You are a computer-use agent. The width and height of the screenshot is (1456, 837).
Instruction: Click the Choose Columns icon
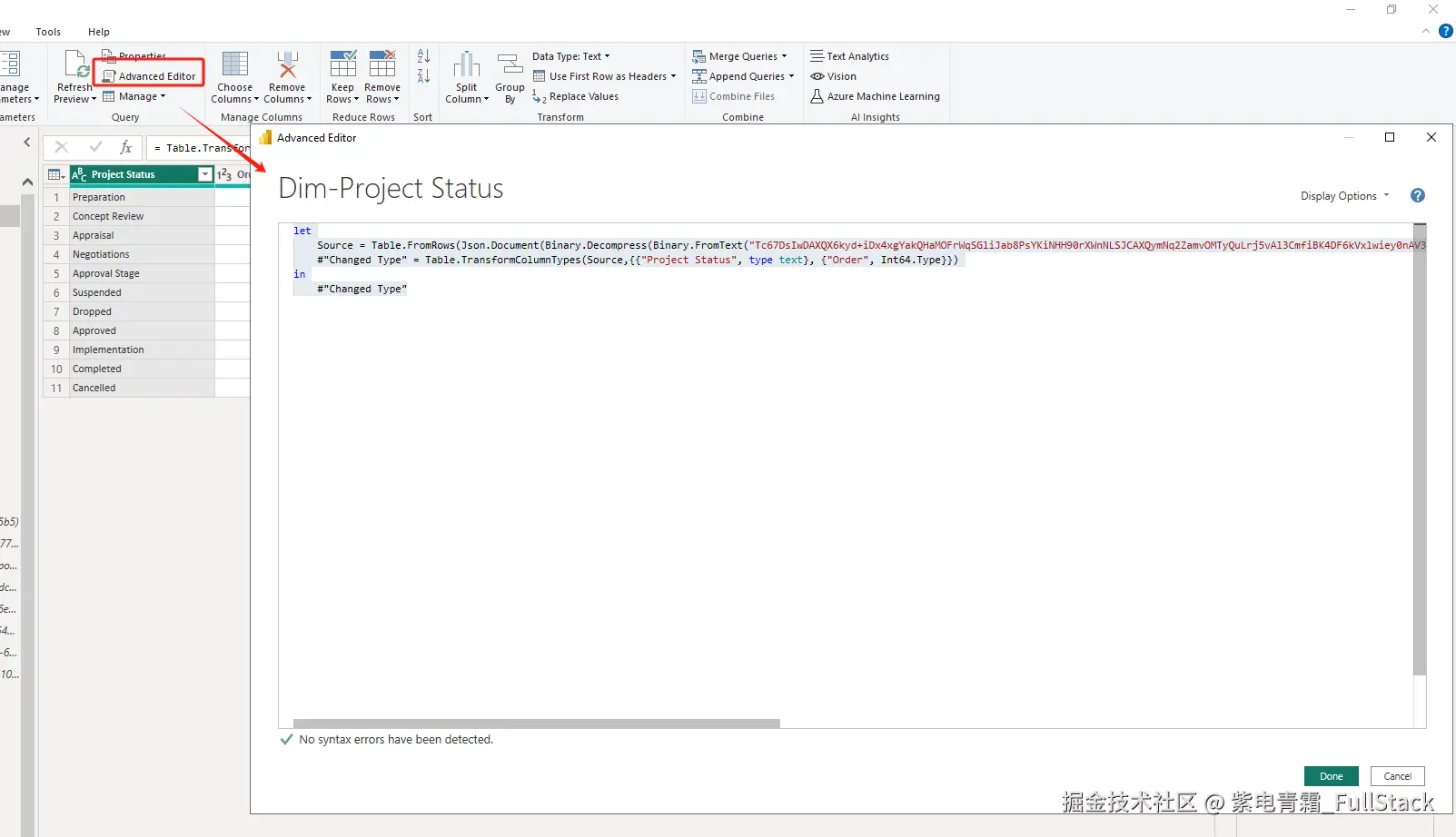(235, 64)
